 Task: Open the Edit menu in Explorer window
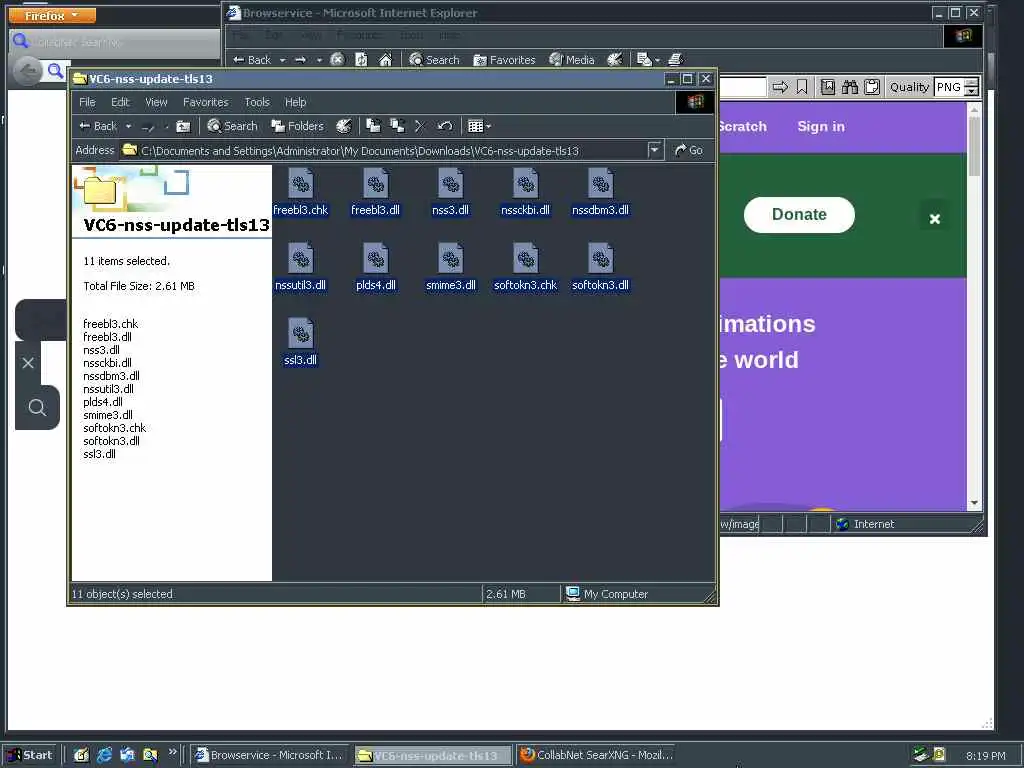[120, 102]
